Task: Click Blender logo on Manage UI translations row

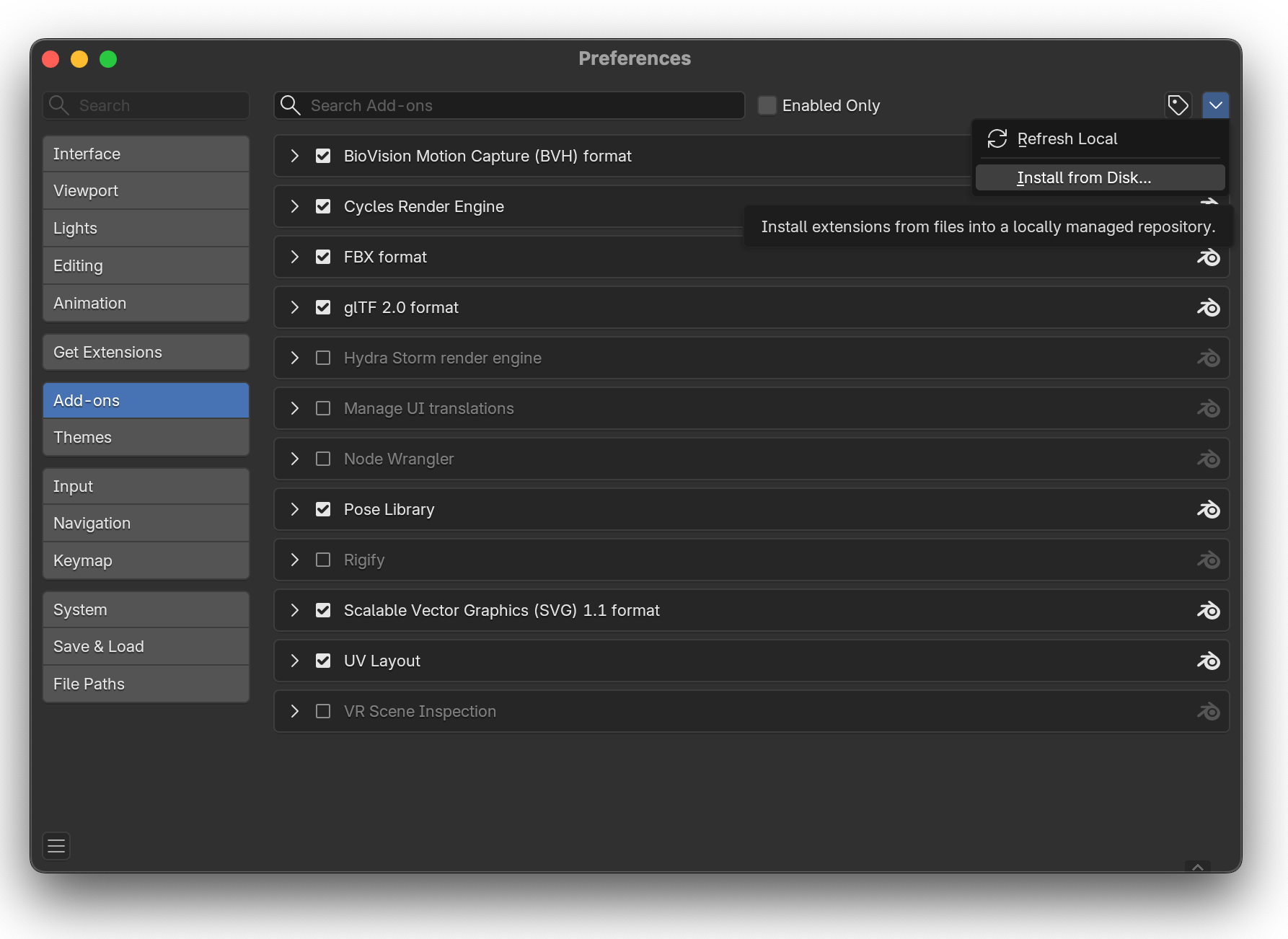Action: point(1209,408)
